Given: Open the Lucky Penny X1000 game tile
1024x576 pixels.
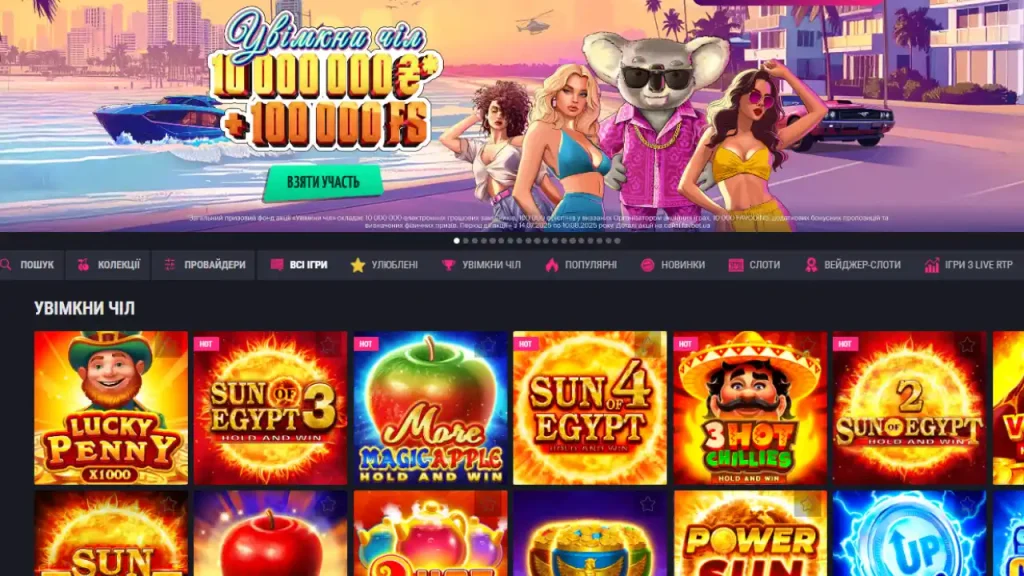Looking at the screenshot, I should coord(111,408).
